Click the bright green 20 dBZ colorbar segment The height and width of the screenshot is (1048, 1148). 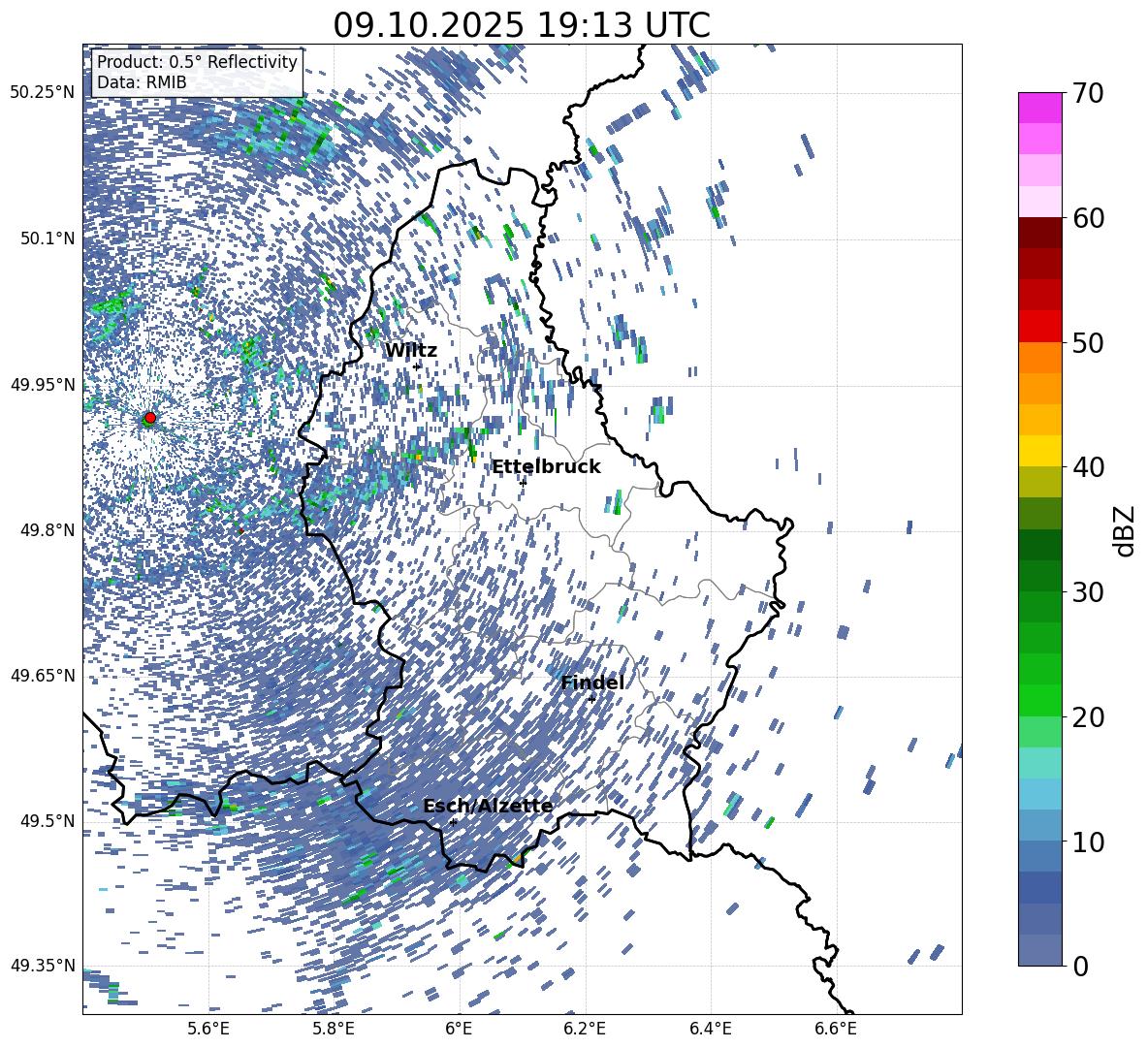pos(1039,700)
